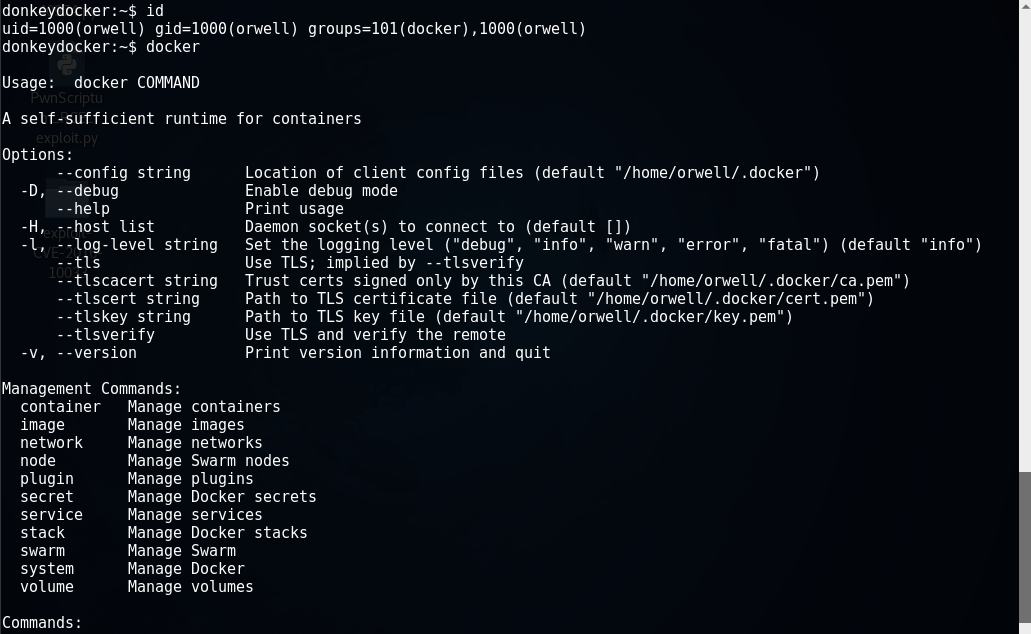The image size is (1031, 634).
Task: Click the empty scrollbar track above the thumb
Action: pos(1024,235)
